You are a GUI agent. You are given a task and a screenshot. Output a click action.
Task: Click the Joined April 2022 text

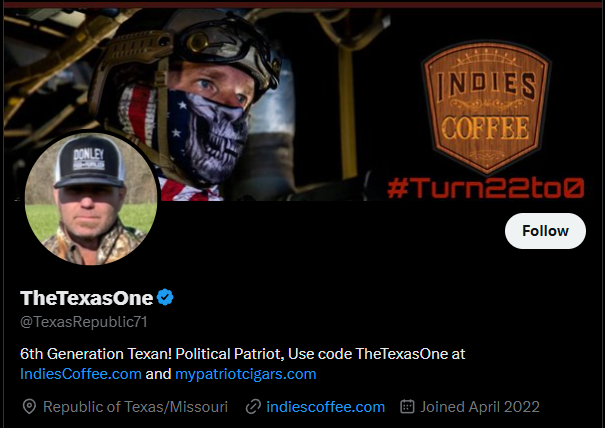pos(480,407)
